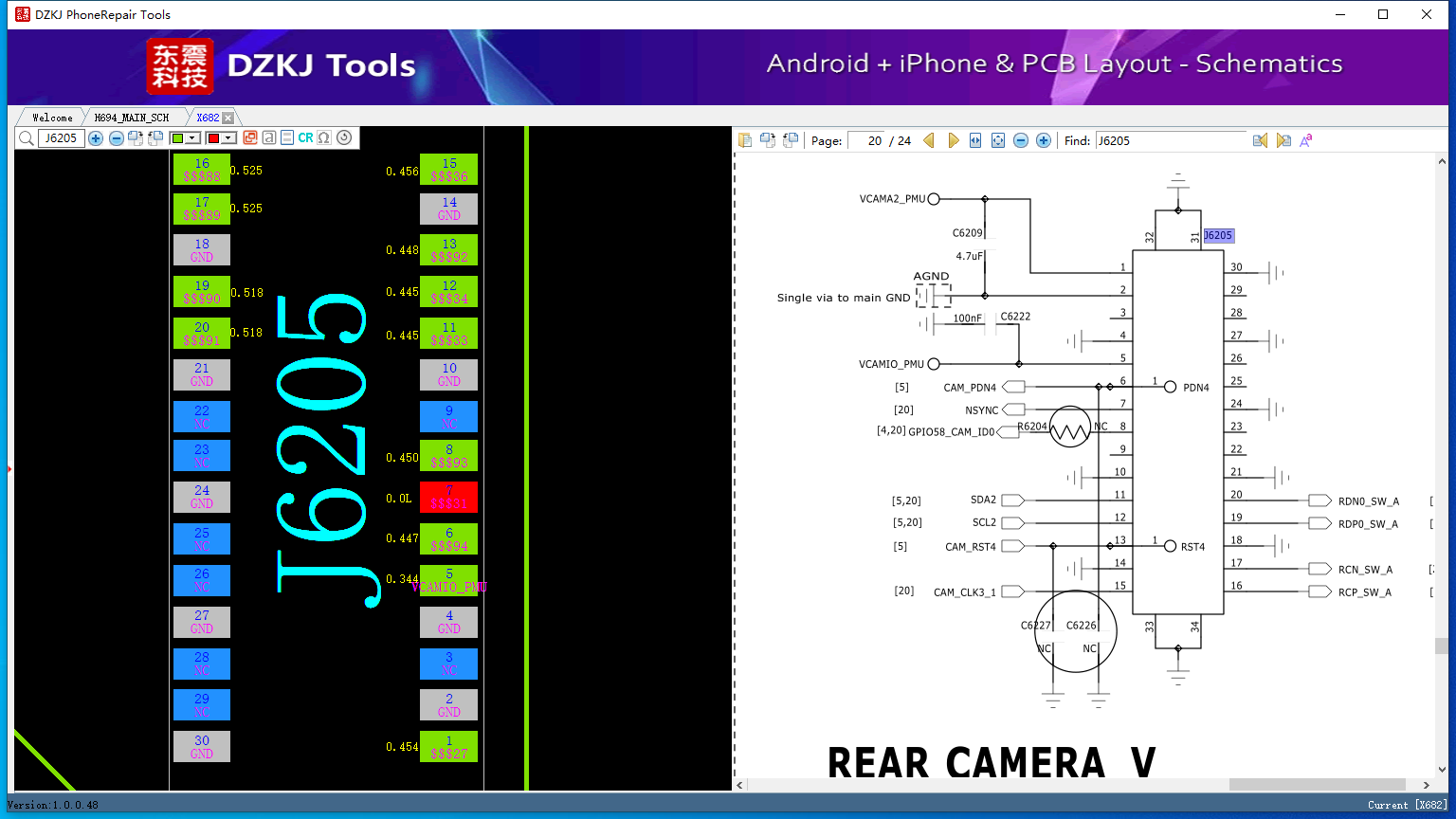Screen dimensions: 1456x819
Task: Open the red color dropdown arrow
Action: click(x=228, y=138)
